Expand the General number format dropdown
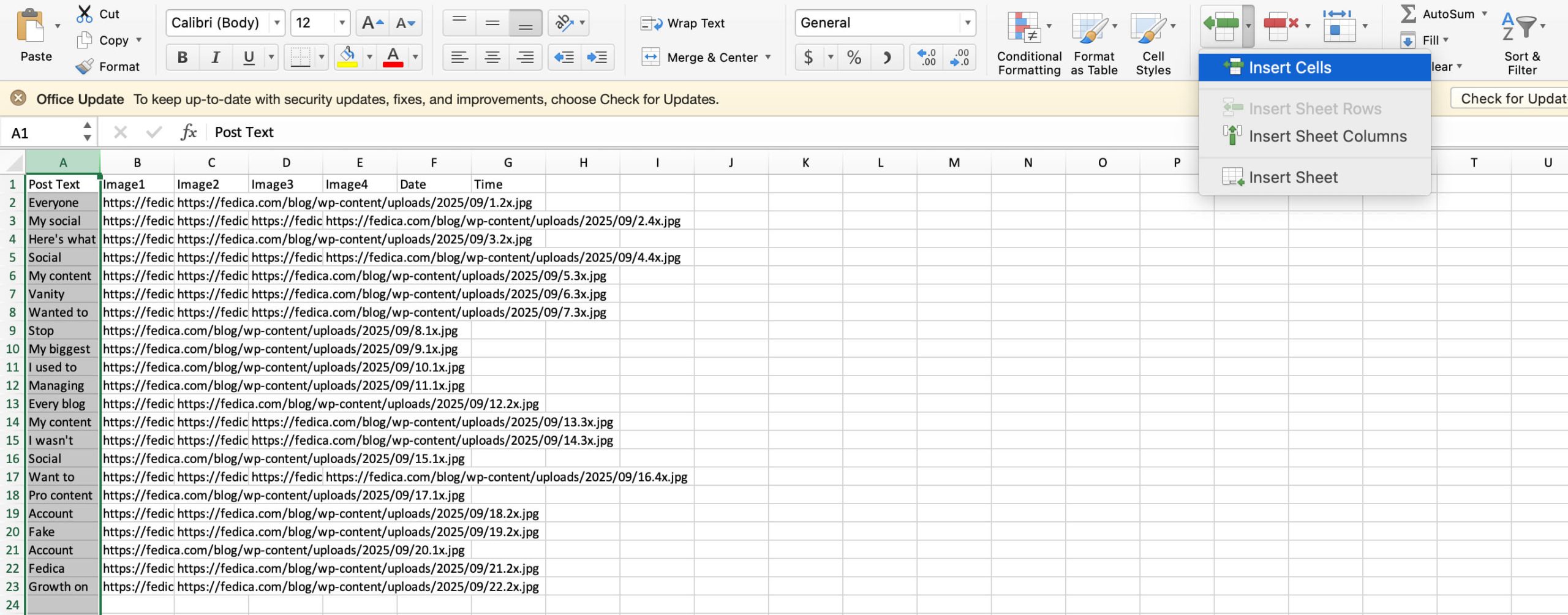 pos(967,23)
